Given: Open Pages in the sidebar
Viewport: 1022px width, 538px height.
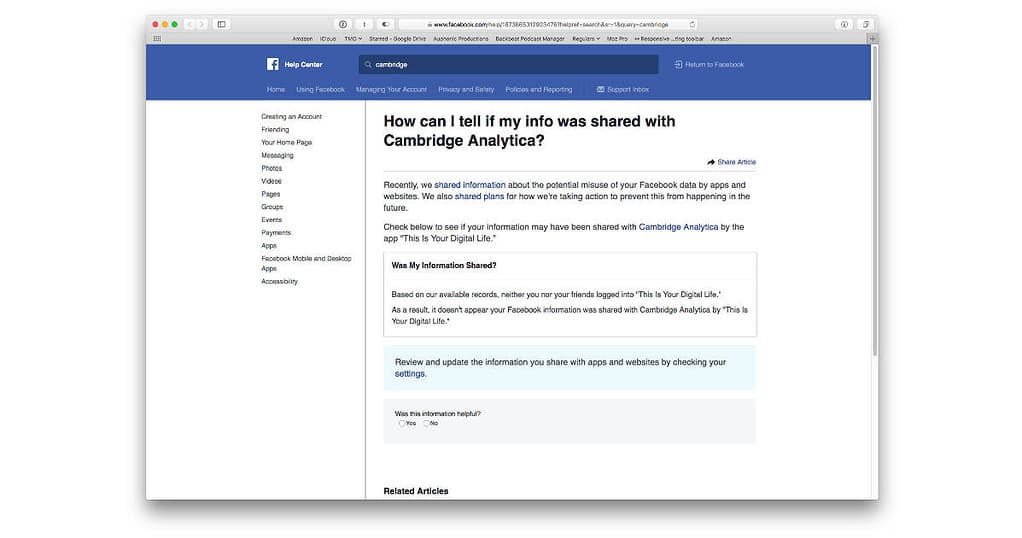Looking at the screenshot, I should (x=270, y=194).
